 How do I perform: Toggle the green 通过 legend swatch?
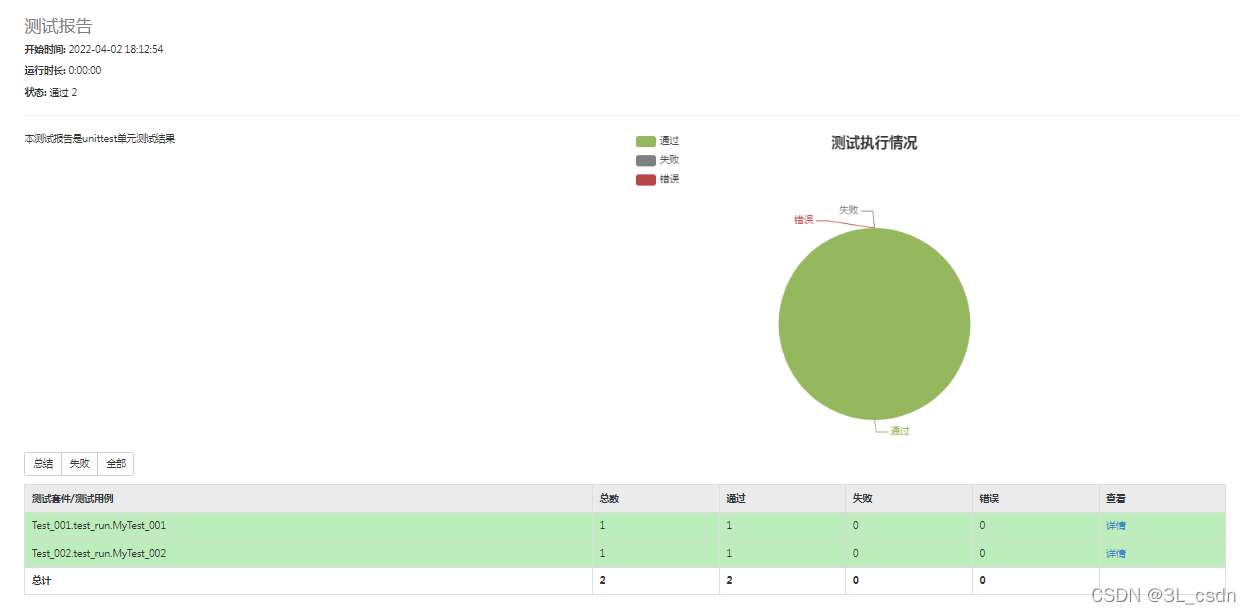[x=646, y=141]
